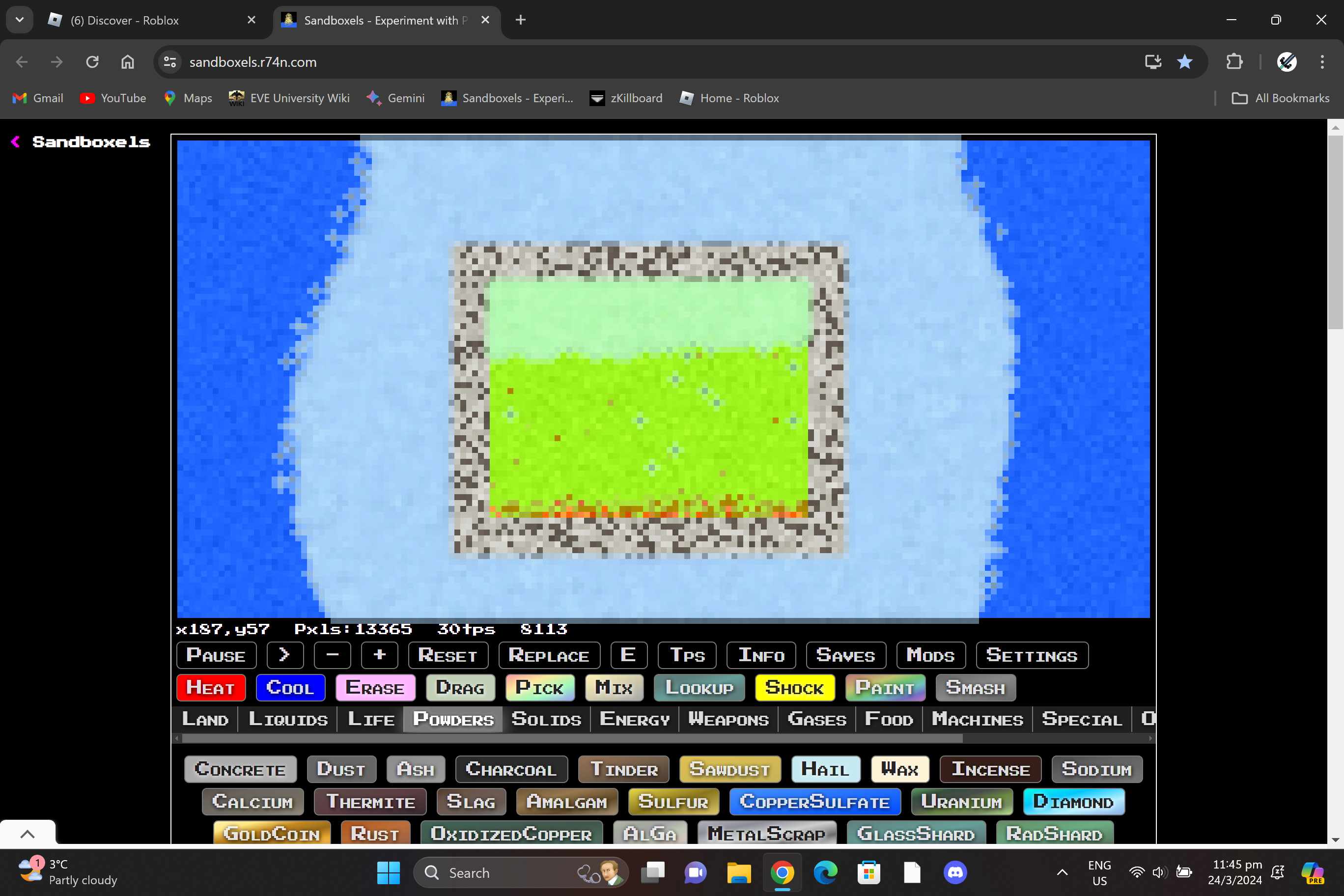This screenshot has width=1344, height=896.
Task: Expand the All Bookmarks folder
Action: [1281, 98]
